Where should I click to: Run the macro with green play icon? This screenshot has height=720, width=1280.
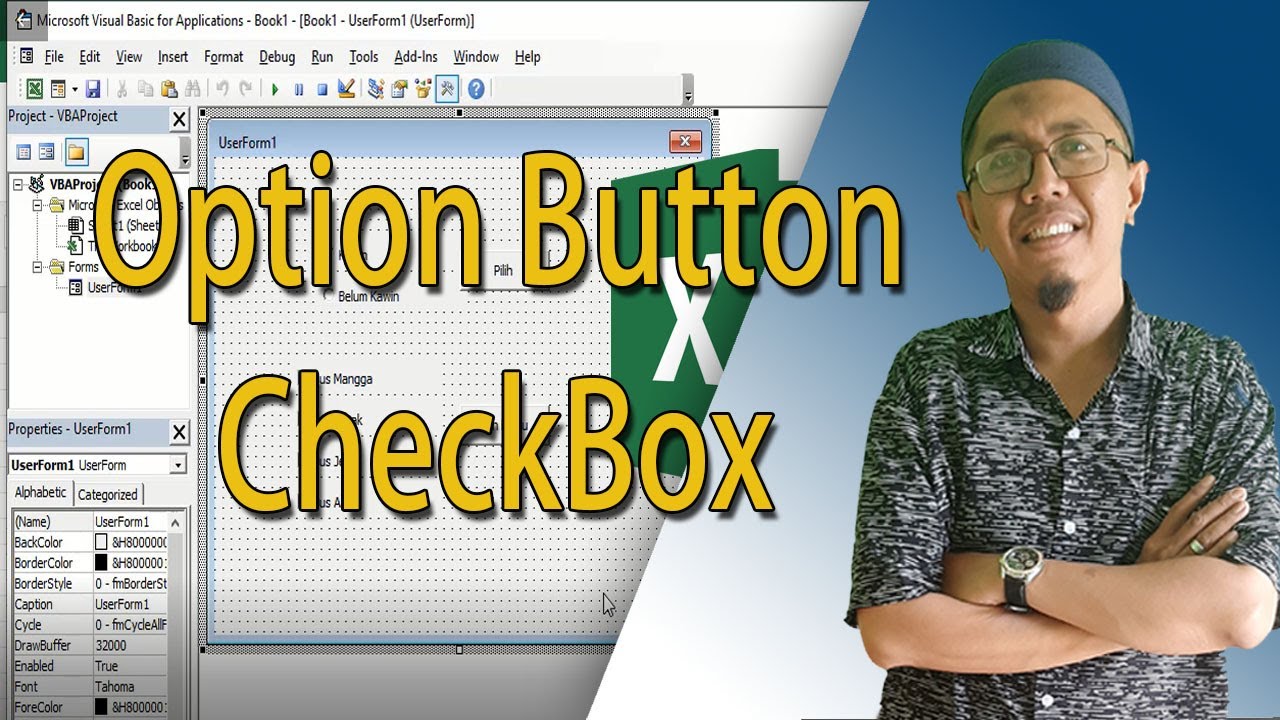(x=275, y=89)
